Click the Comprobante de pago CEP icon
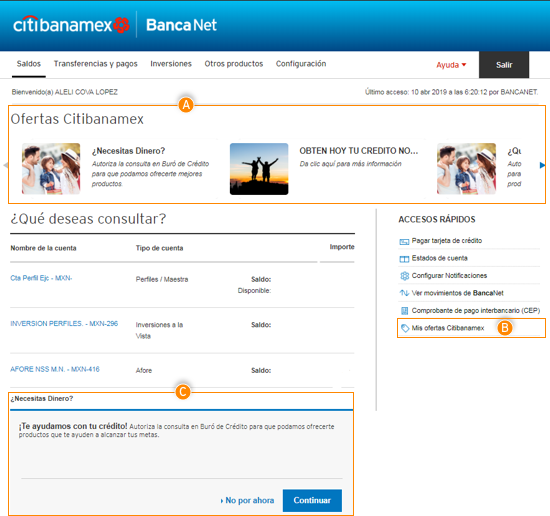Image resolution: width=550 pixels, height=516 pixels. 404,310
